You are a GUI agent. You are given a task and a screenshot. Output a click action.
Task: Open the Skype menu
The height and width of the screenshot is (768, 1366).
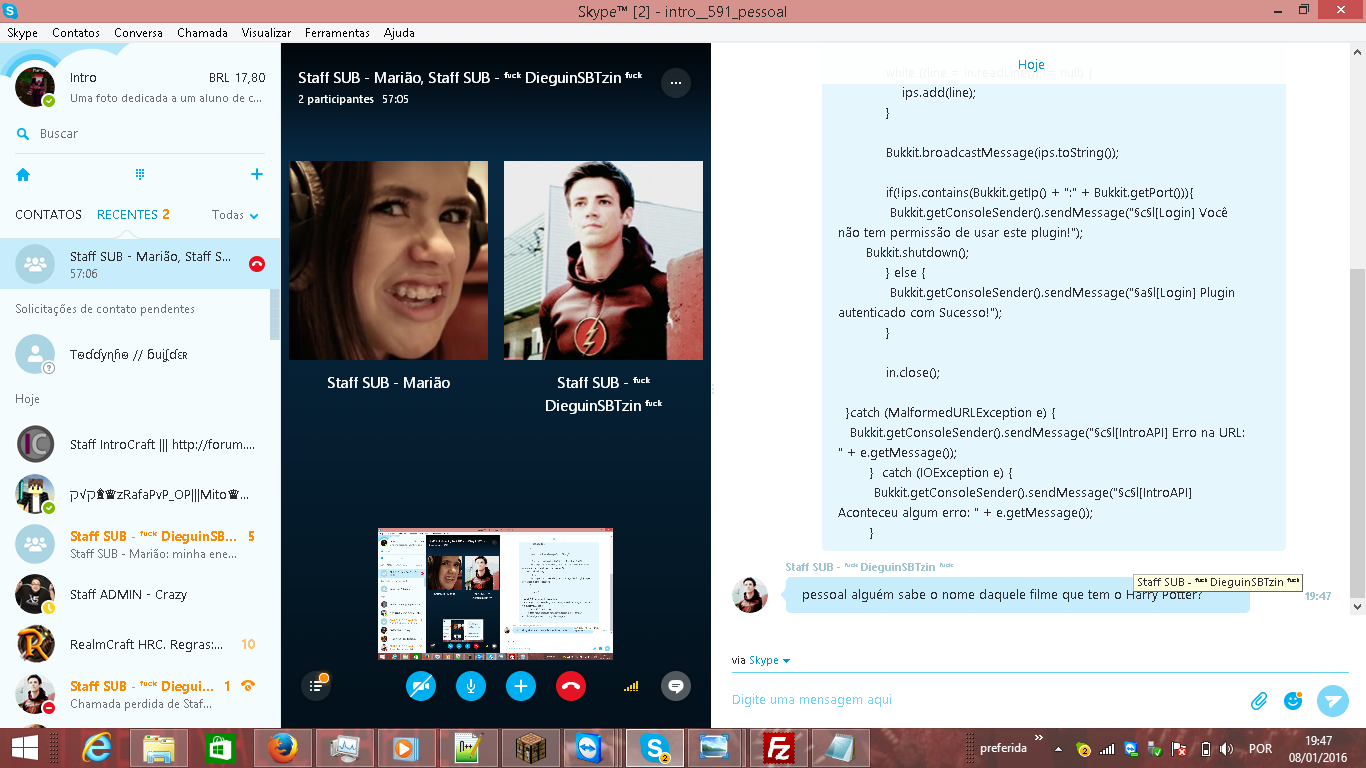coord(23,33)
